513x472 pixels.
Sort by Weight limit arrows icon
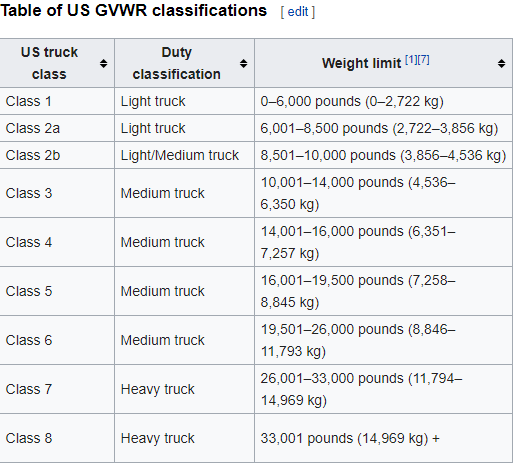pyautogui.click(x=501, y=63)
